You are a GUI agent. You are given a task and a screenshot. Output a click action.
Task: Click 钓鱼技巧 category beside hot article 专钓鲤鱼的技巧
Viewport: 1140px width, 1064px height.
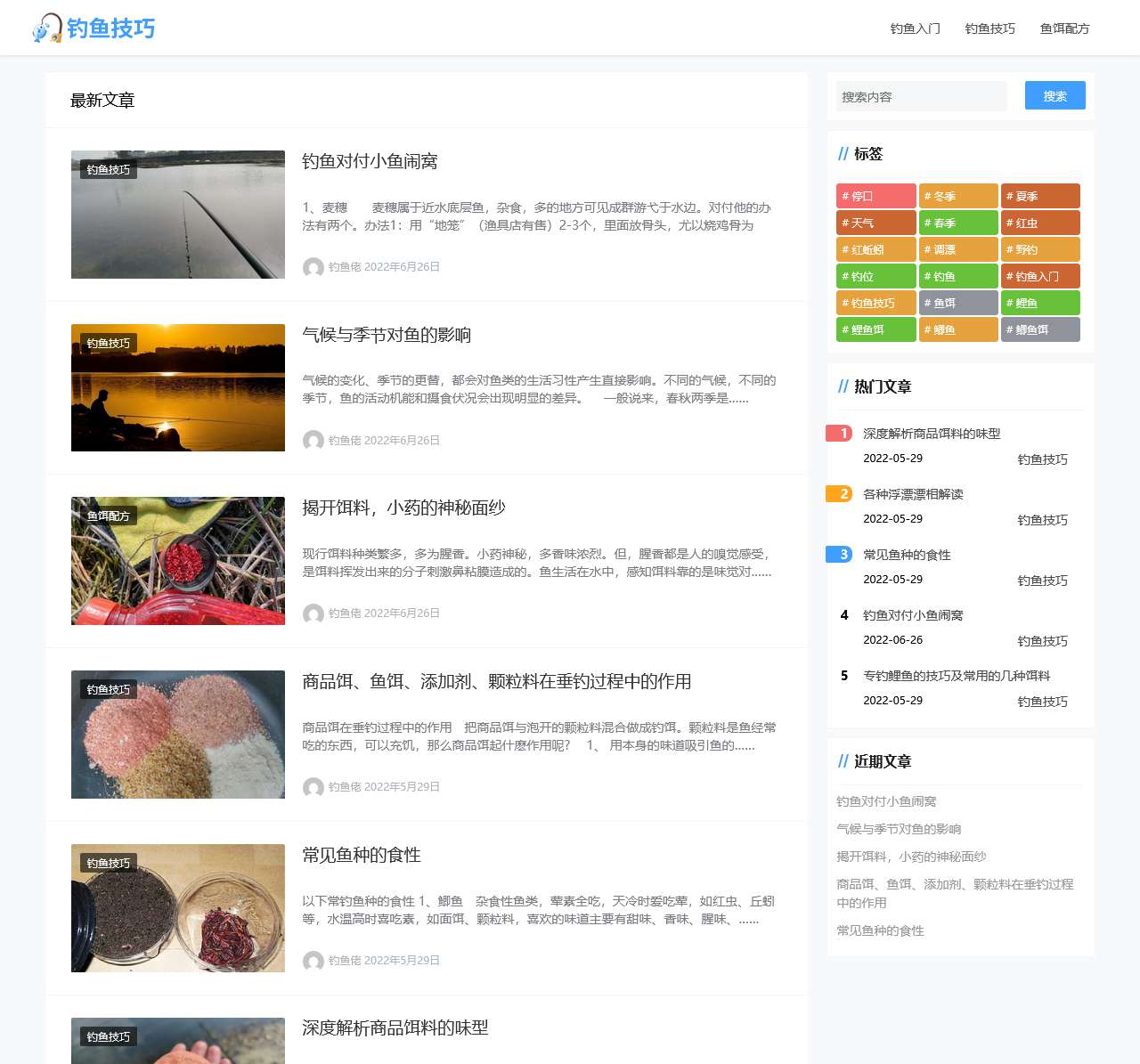1042,702
